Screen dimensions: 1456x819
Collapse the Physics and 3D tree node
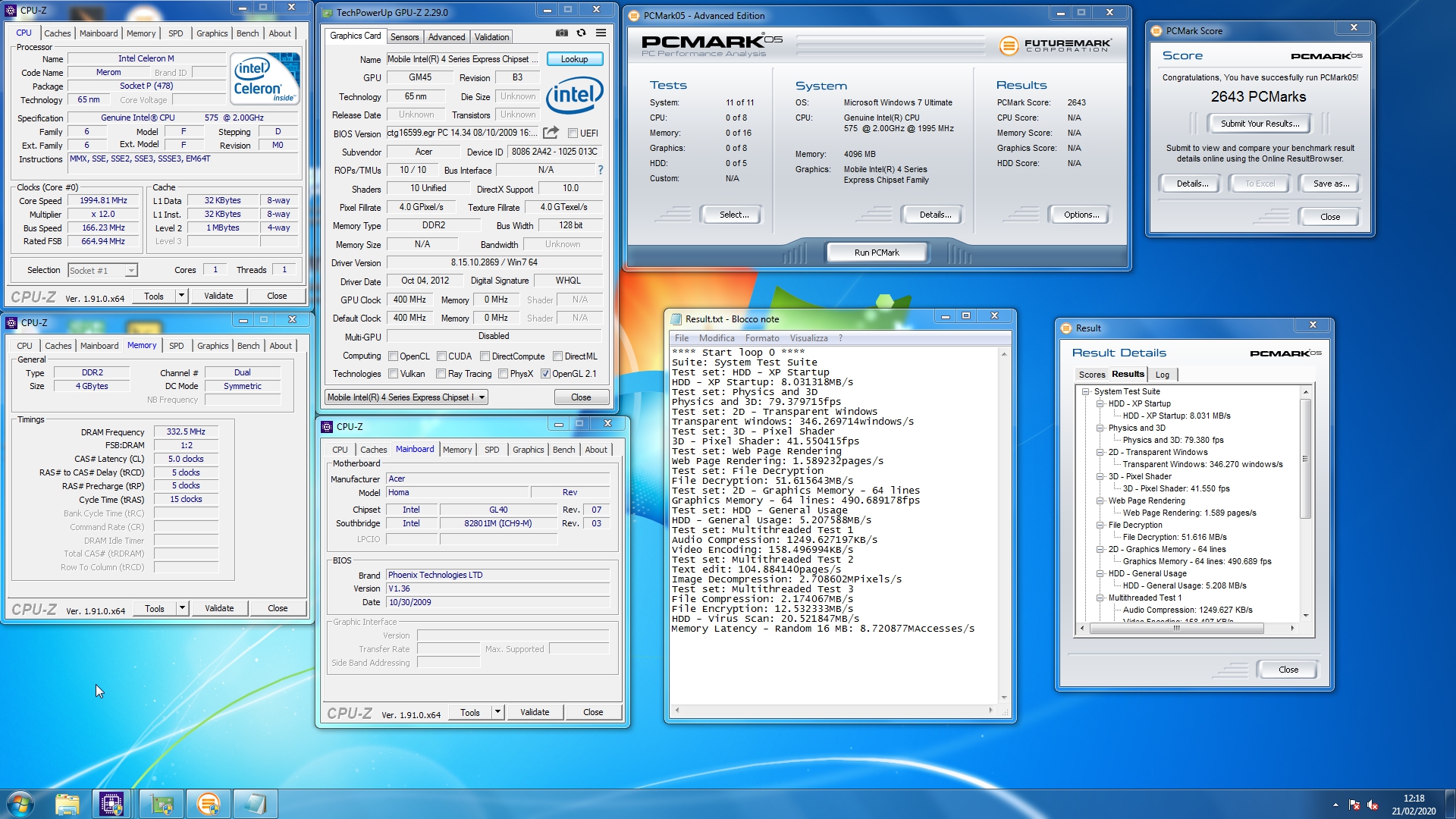pos(1100,428)
